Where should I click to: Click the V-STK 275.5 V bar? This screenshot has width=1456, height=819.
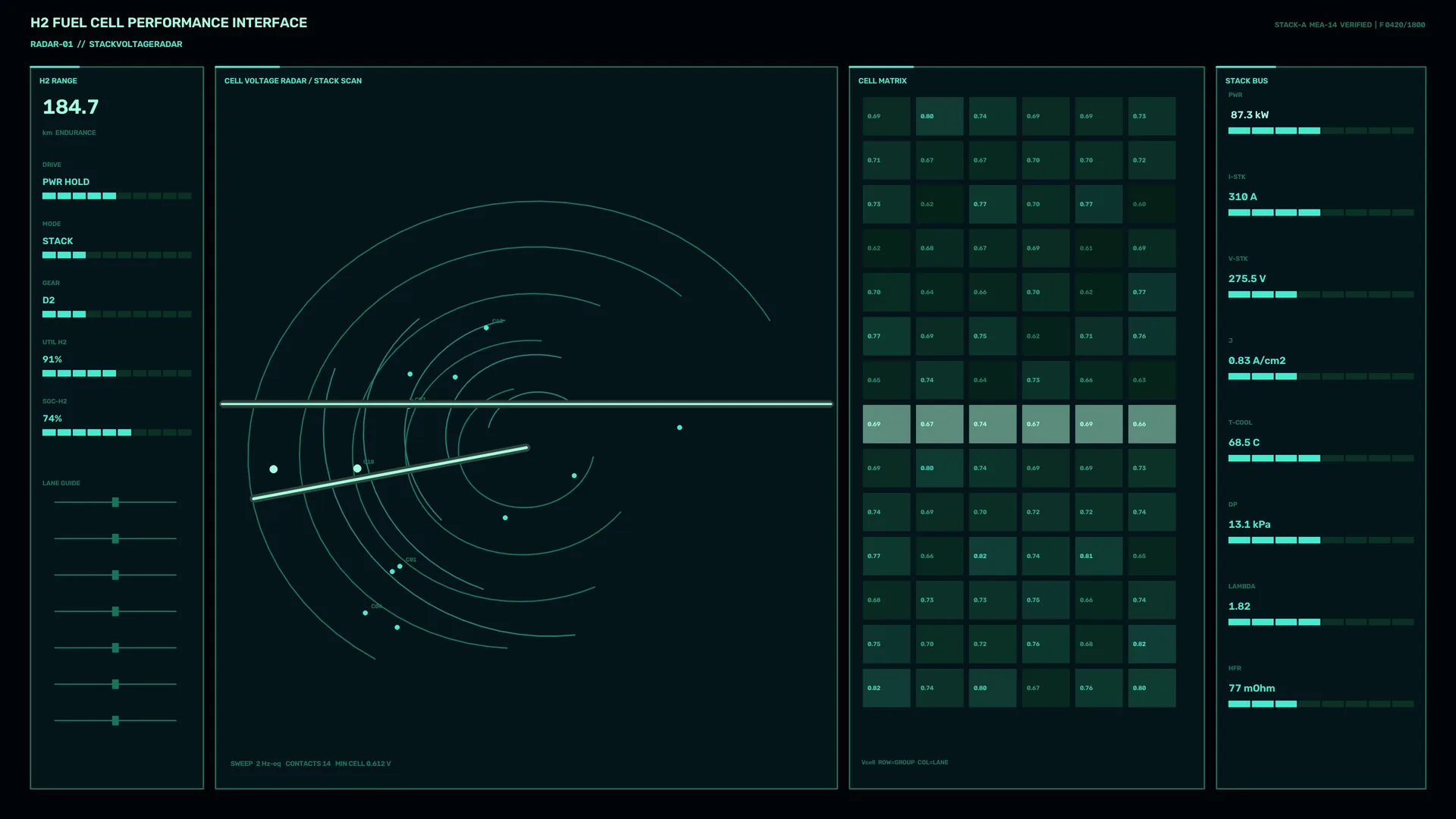tap(1321, 294)
